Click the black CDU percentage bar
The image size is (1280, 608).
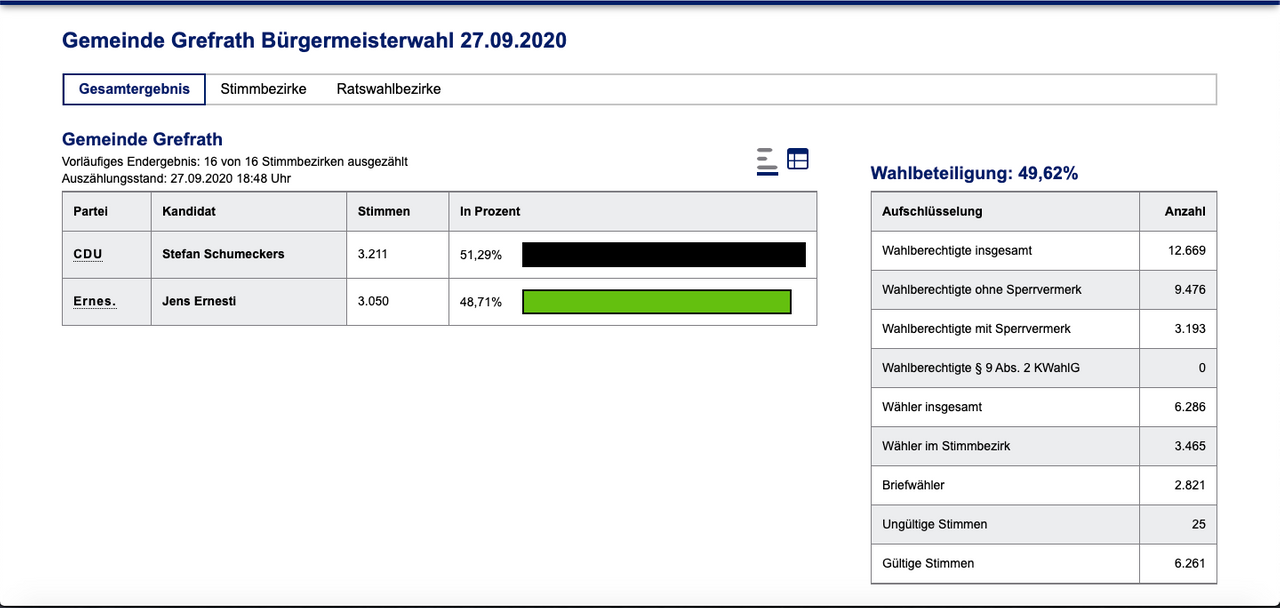[663, 255]
